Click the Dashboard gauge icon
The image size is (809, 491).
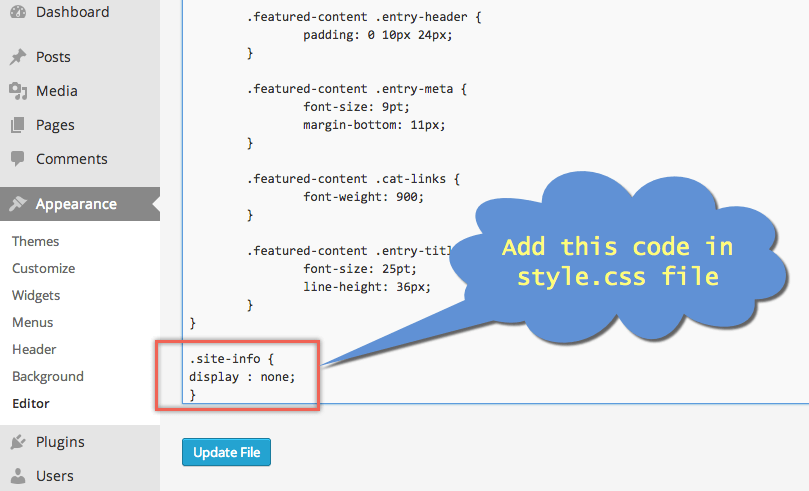18,11
